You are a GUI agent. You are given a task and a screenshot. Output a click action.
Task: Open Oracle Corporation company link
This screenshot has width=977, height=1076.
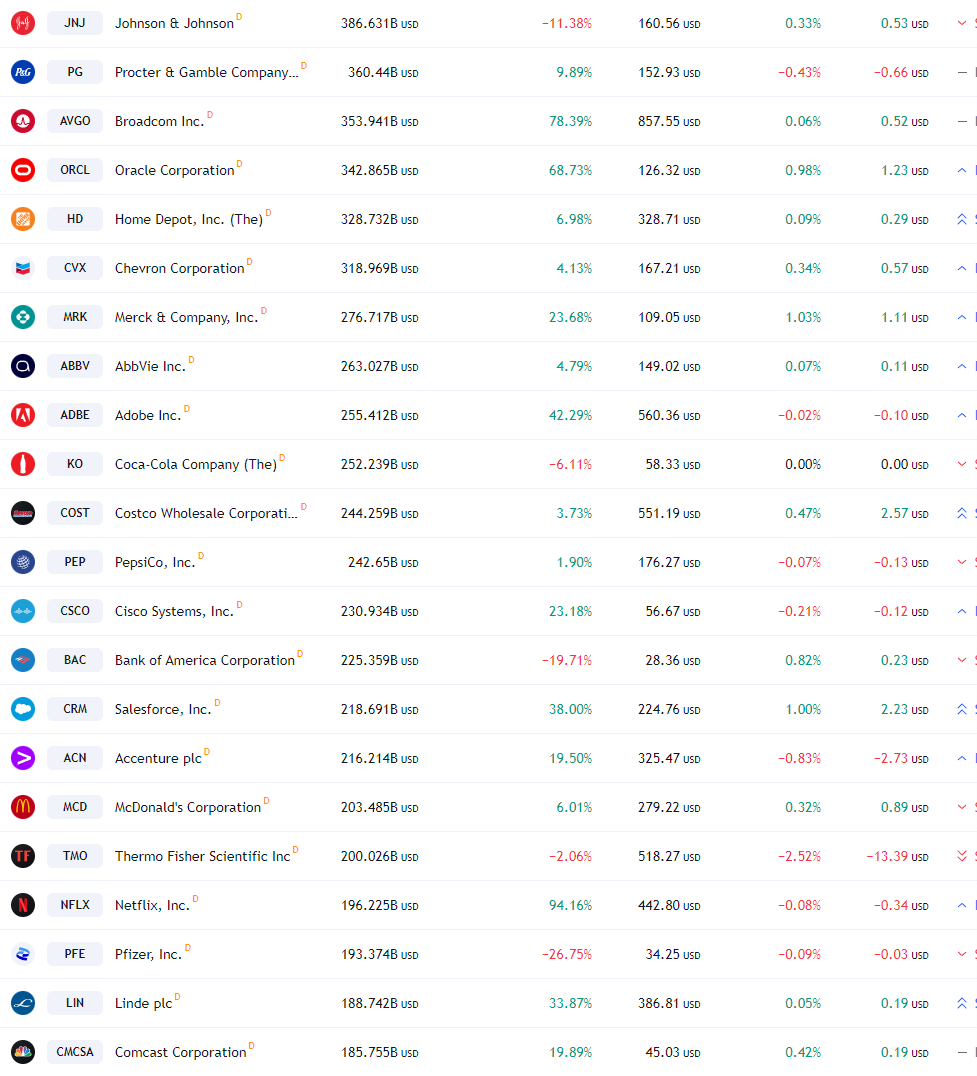(174, 170)
